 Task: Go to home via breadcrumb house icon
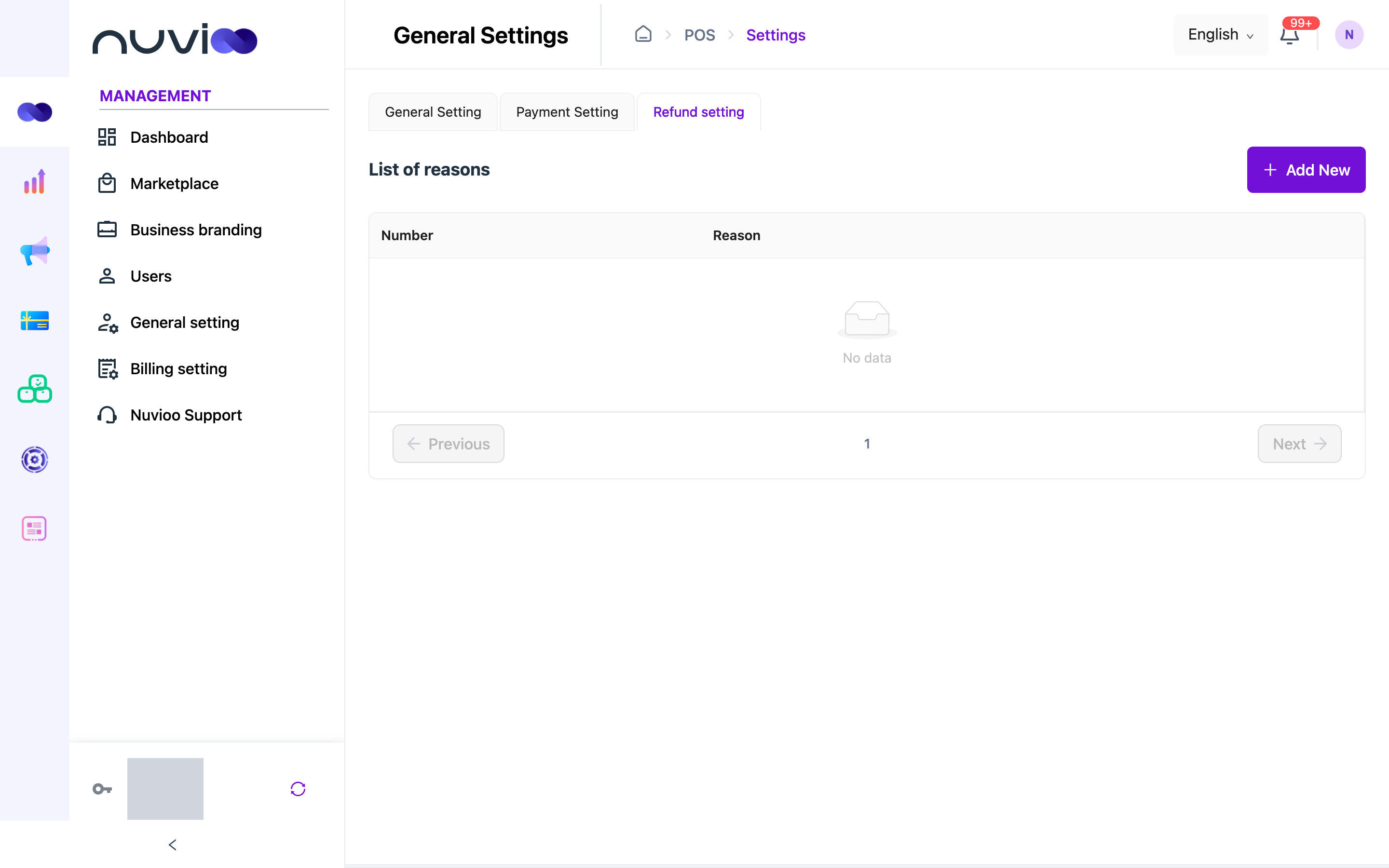[x=643, y=34]
